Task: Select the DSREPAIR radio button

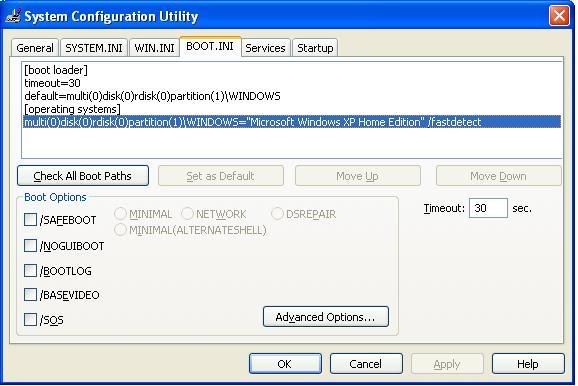Action: tap(277, 213)
